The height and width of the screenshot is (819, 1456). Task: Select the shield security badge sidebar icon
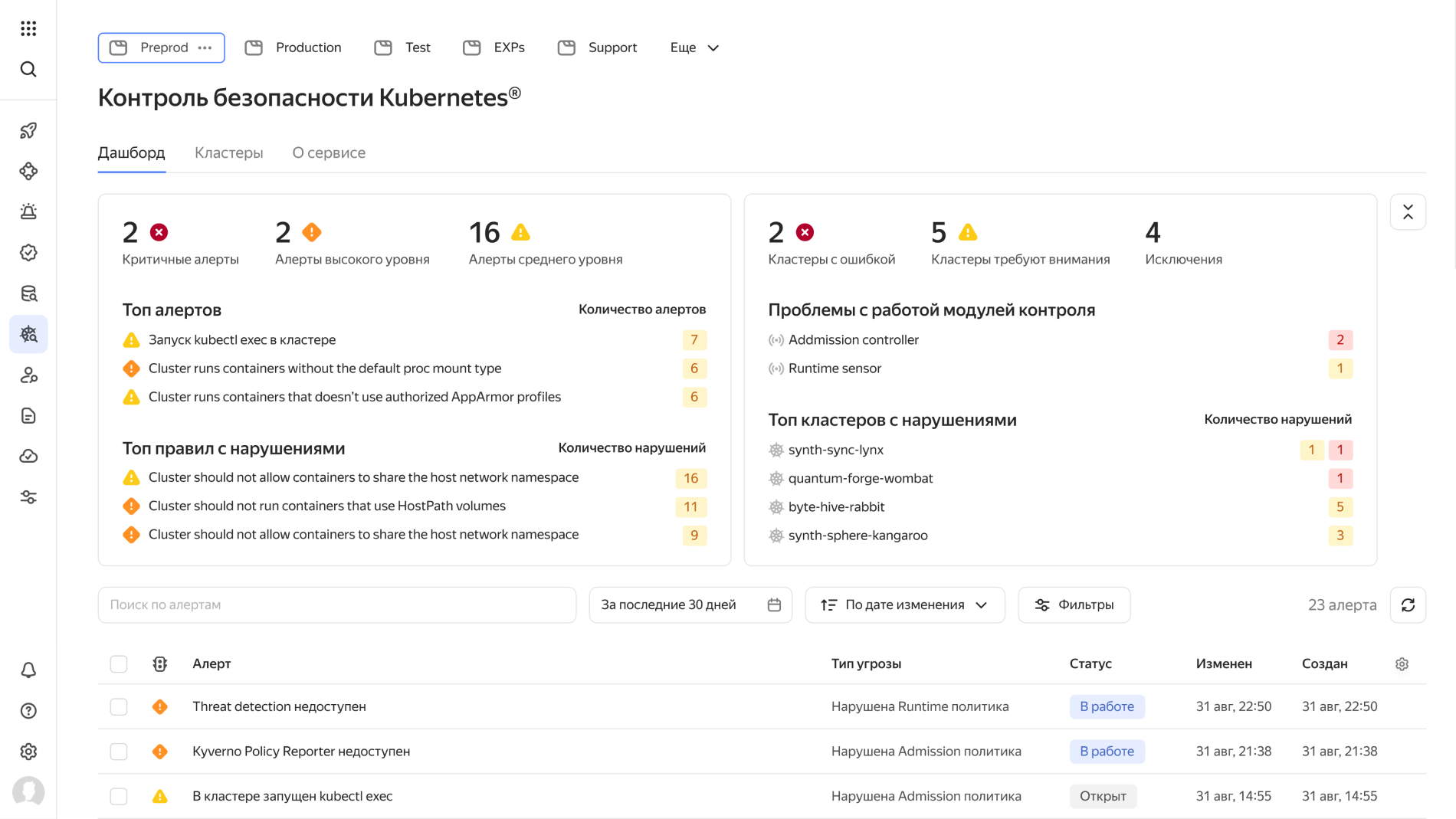[28, 253]
